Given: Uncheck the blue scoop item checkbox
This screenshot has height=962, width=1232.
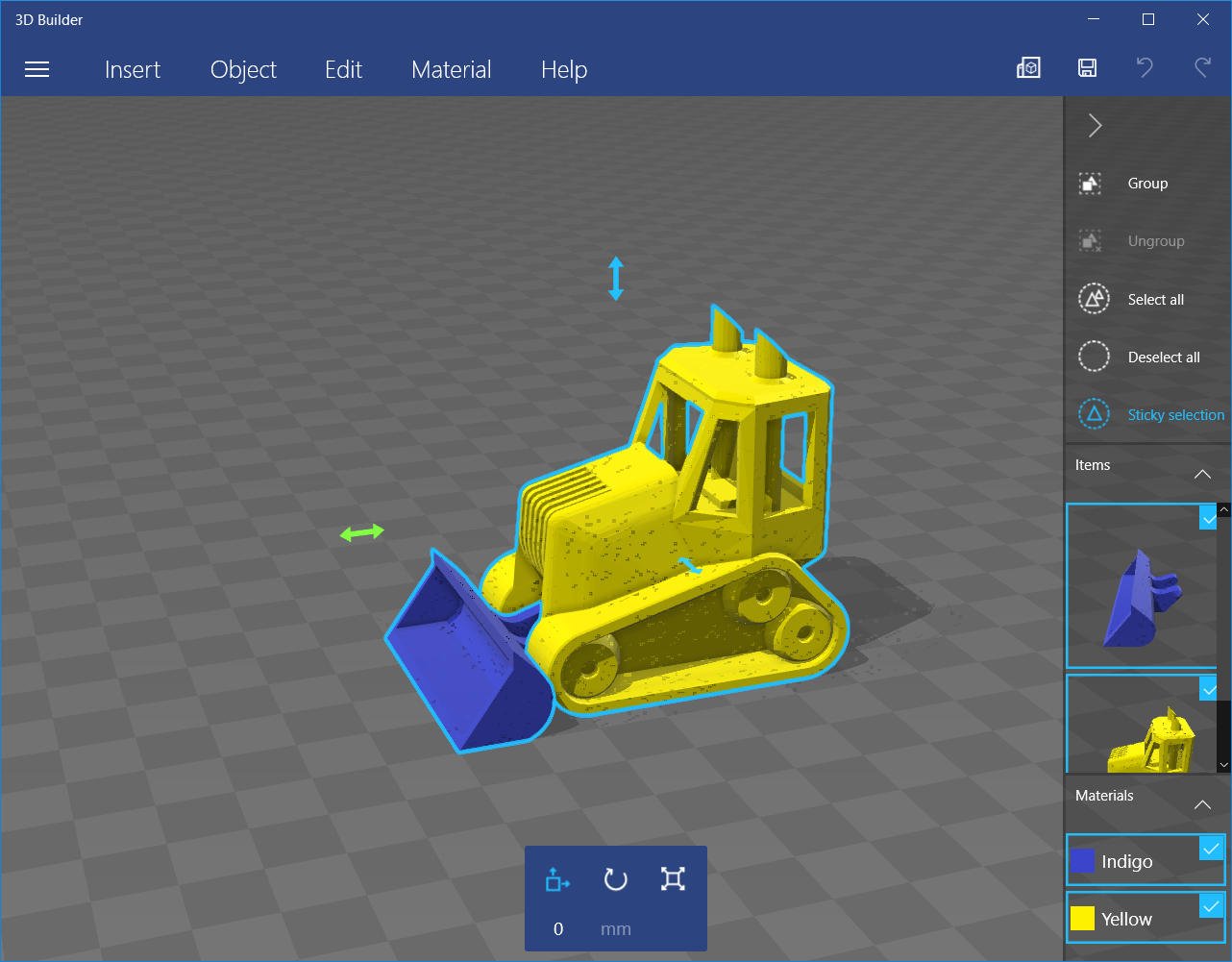Looking at the screenshot, I should click(1208, 519).
